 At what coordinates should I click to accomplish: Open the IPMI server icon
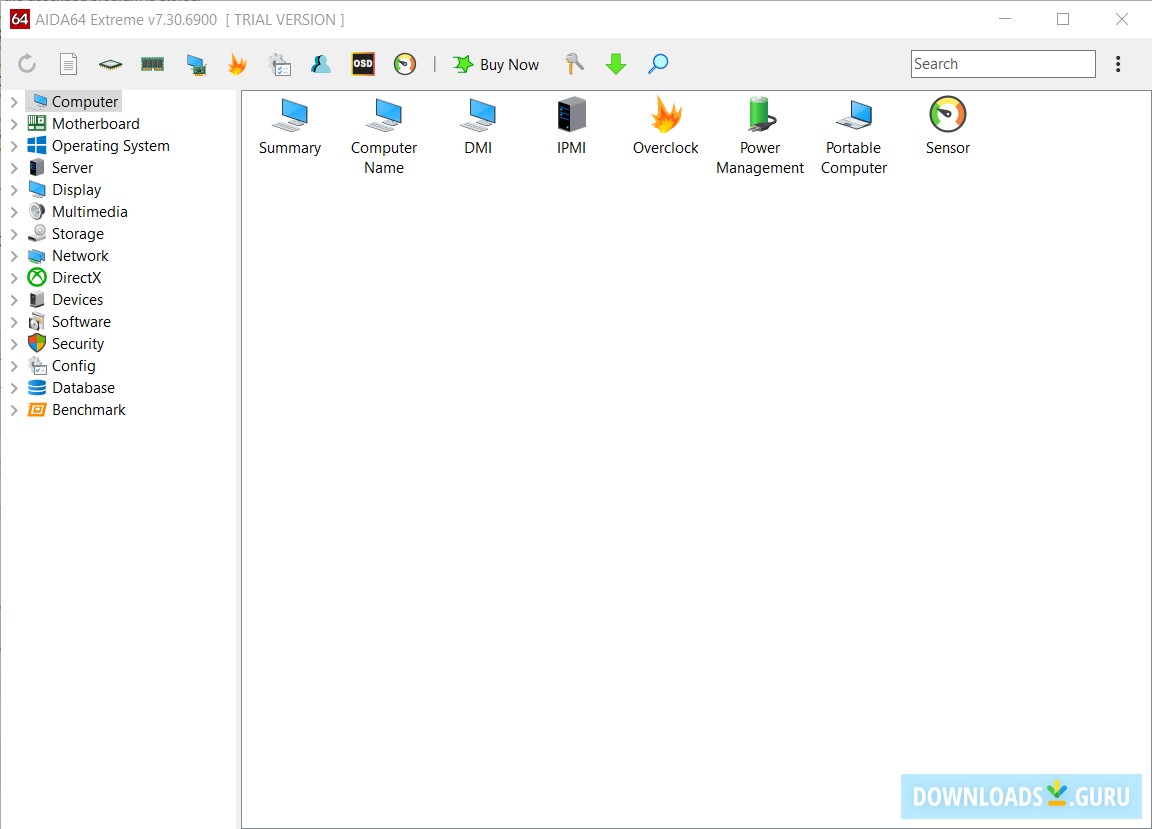tap(572, 126)
